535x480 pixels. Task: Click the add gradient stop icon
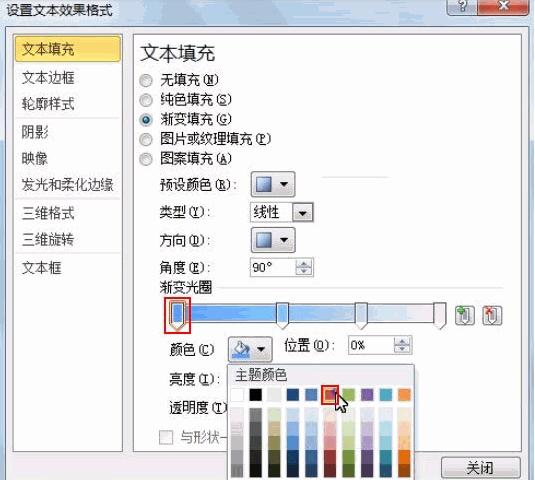(465, 315)
